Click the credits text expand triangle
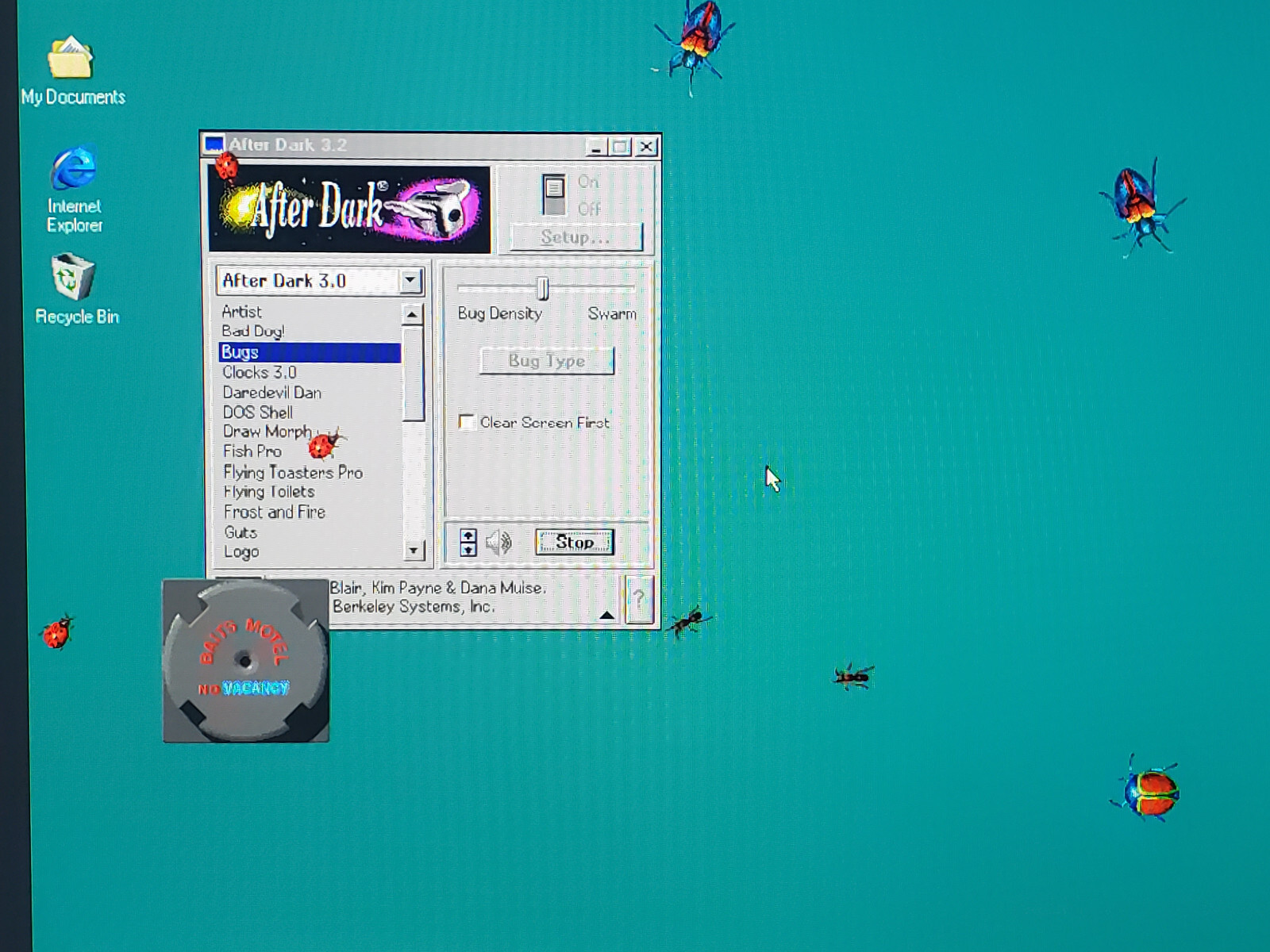Image resolution: width=1270 pixels, height=952 pixels. coord(606,615)
